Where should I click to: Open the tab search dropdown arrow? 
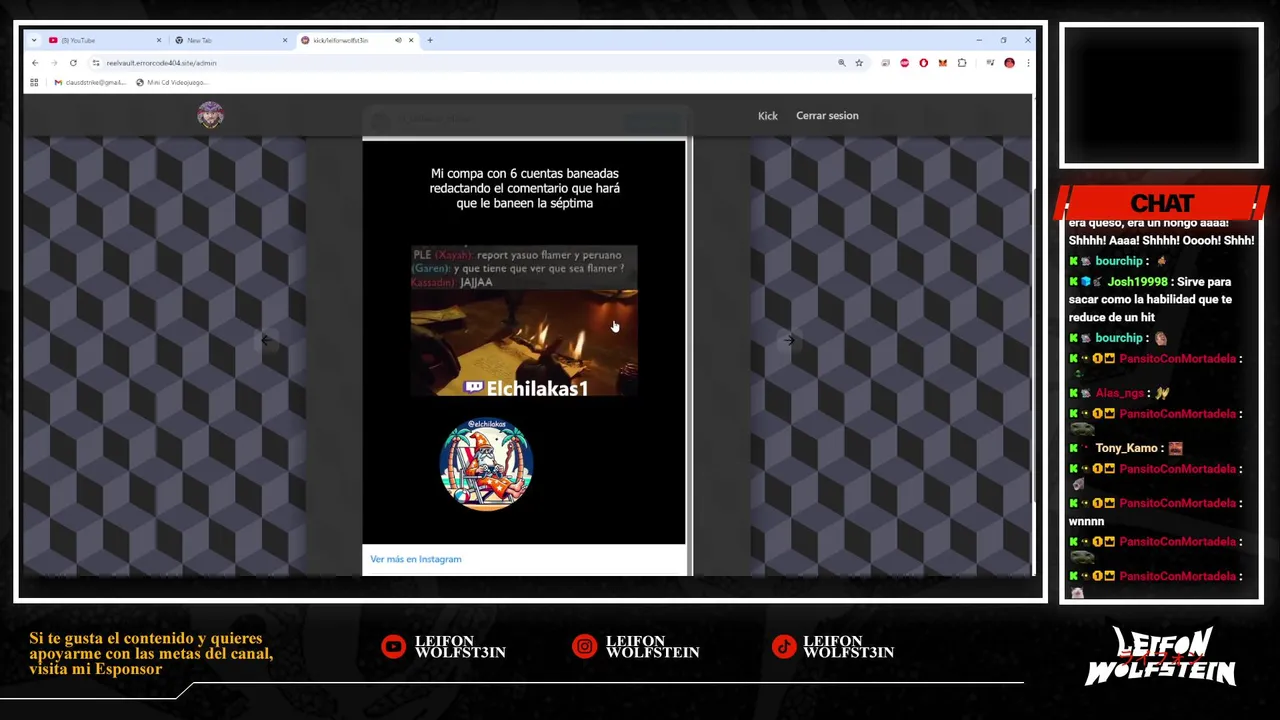point(34,40)
